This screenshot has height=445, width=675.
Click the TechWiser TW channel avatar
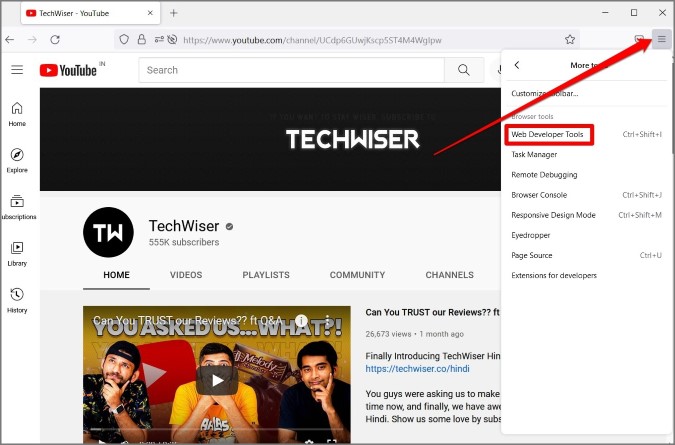tap(108, 232)
